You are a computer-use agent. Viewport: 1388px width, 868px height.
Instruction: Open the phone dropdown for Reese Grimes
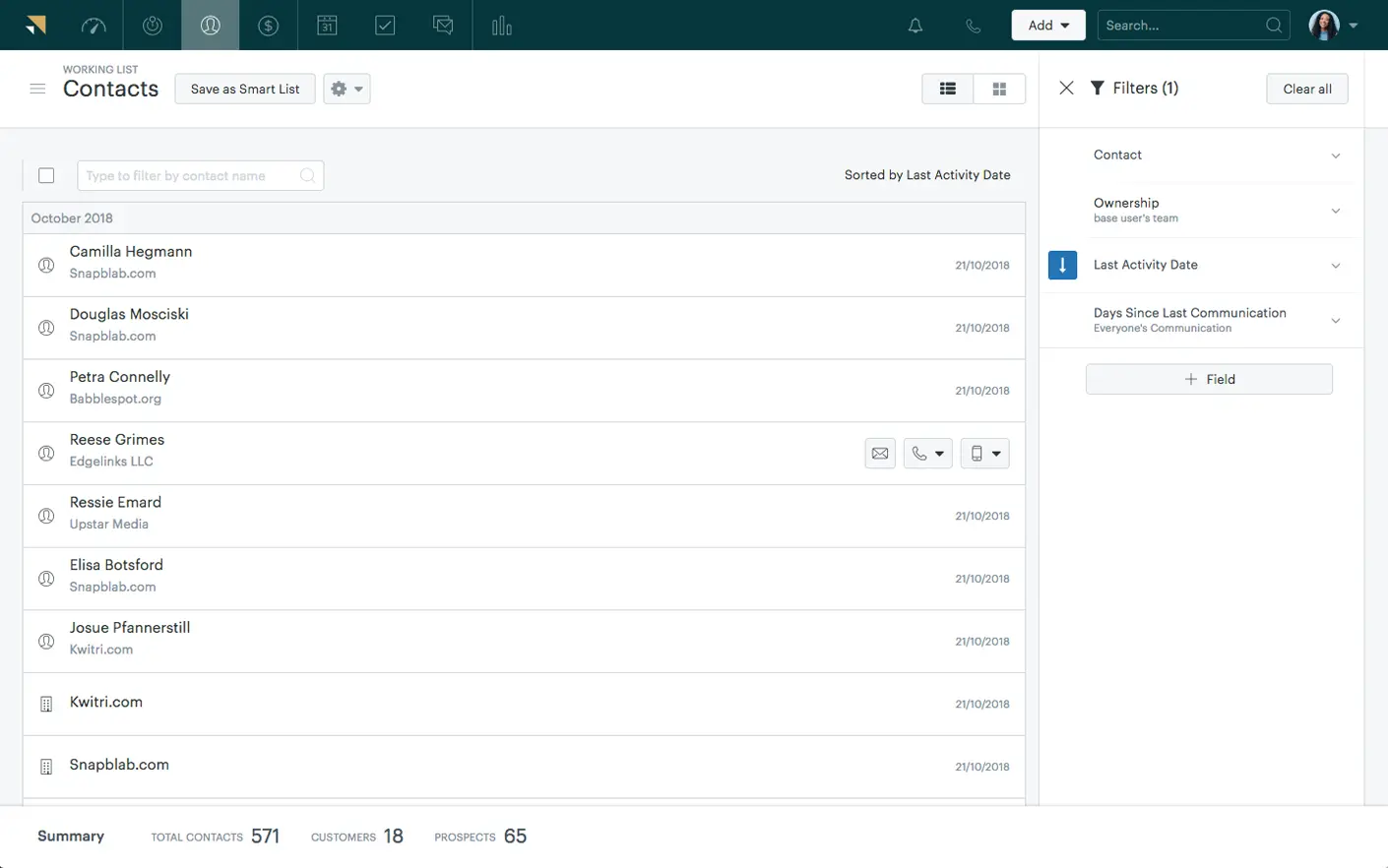click(x=939, y=453)
